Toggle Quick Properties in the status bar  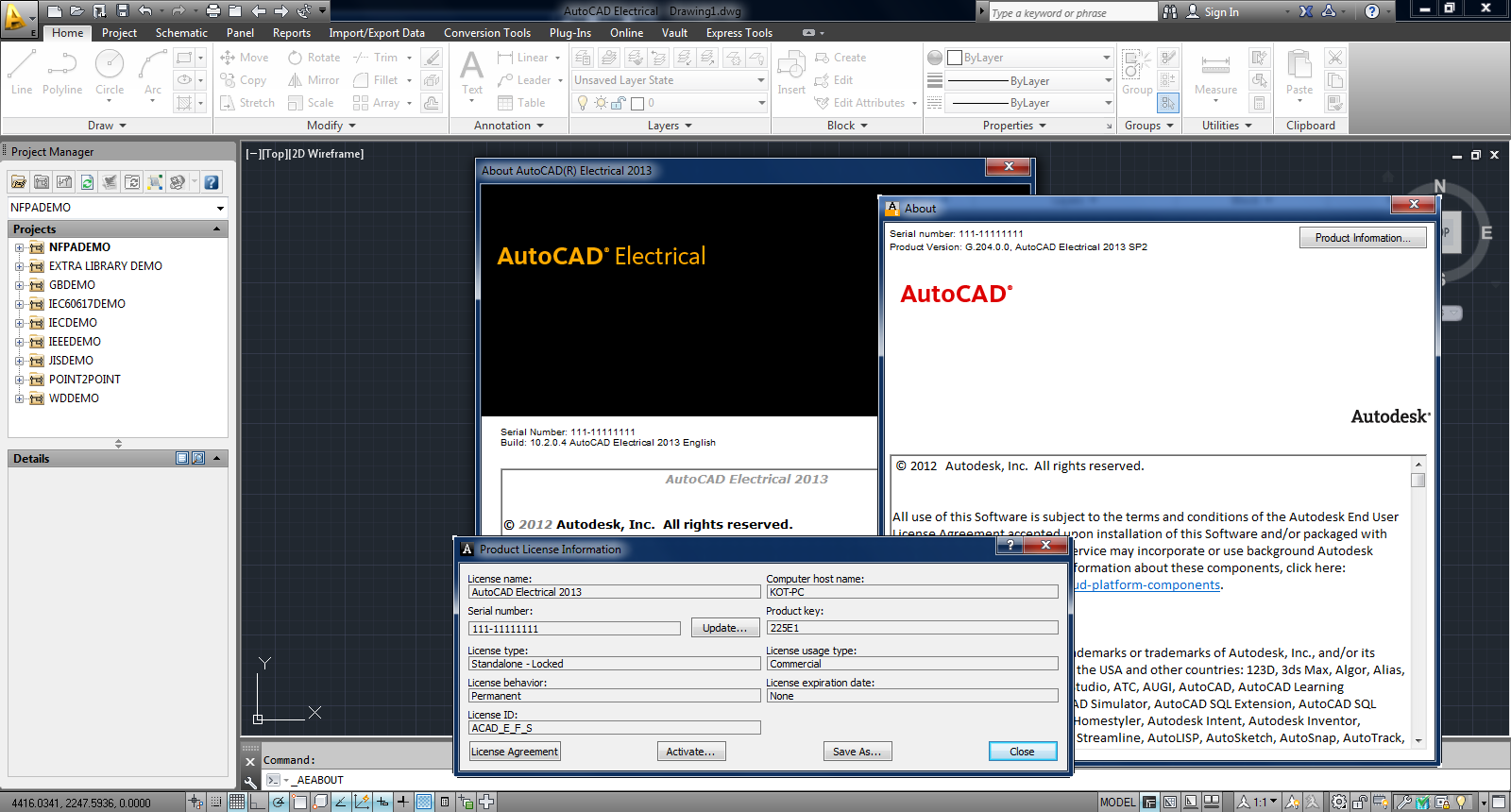(445, 803)
